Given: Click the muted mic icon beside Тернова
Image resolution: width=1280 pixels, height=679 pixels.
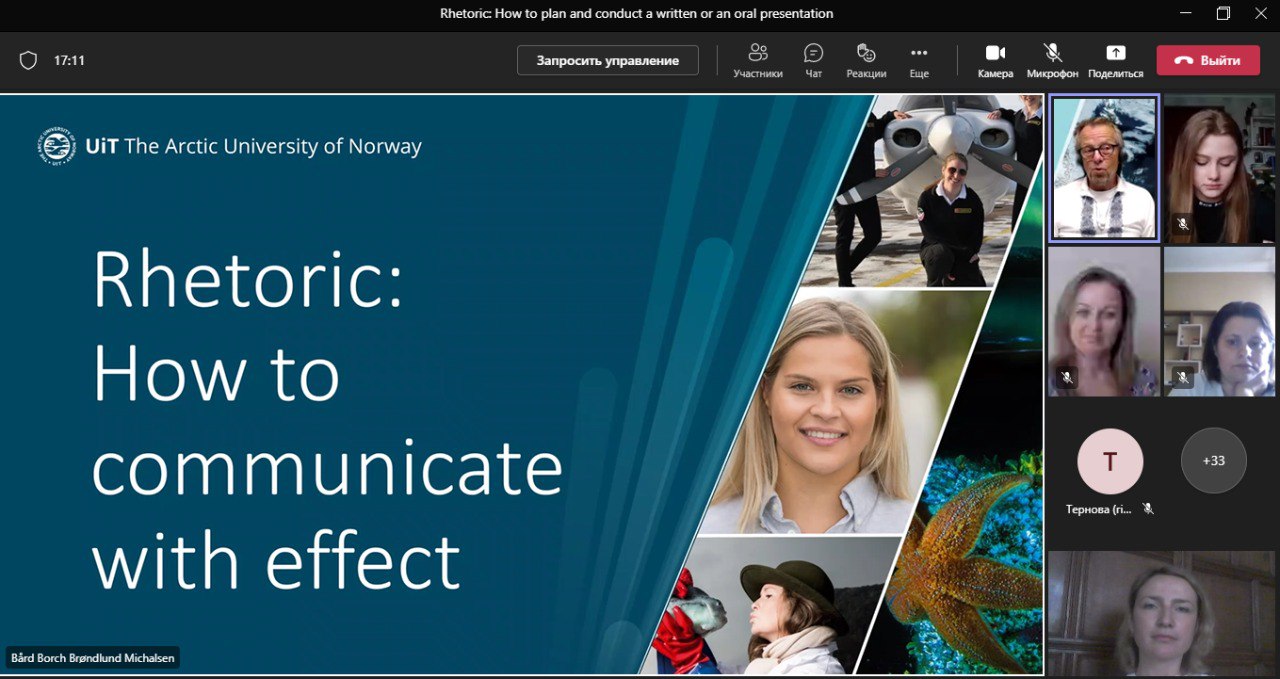Looking at the screenshot, I should pyautogui.click(x=1148, y=509).
